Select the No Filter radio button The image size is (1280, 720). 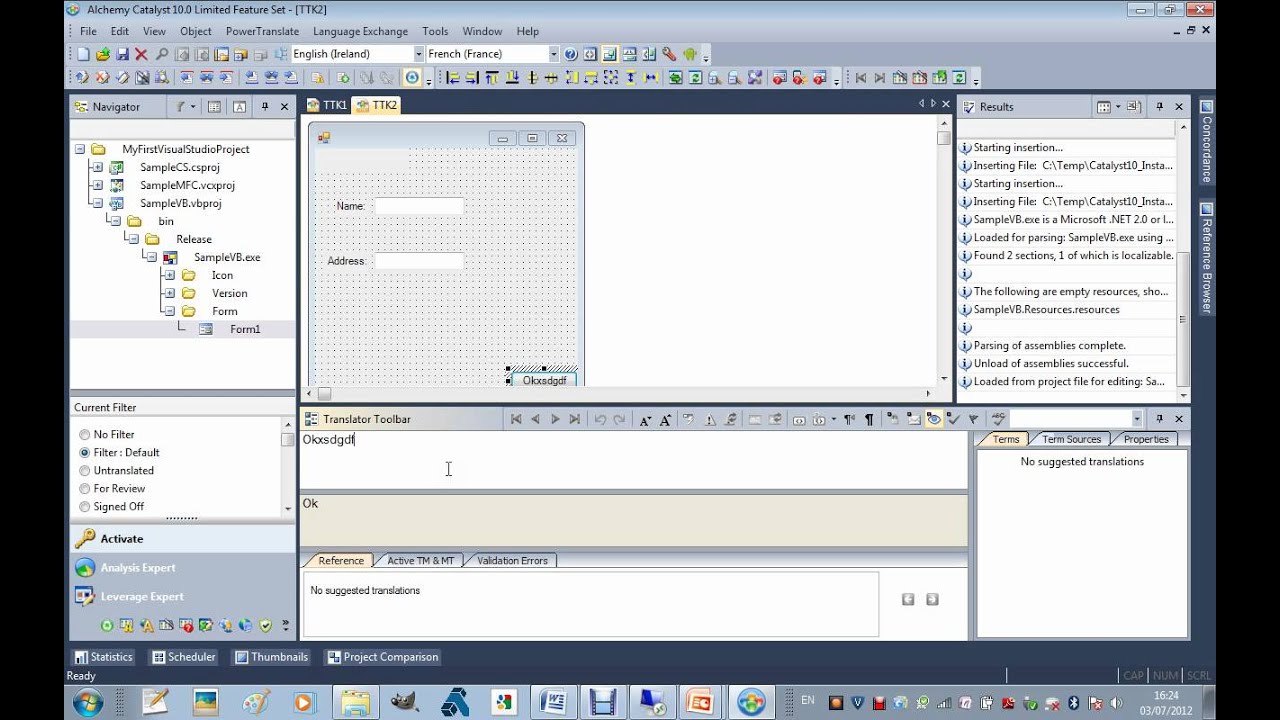pyautogui.click(x=84, y=435)
